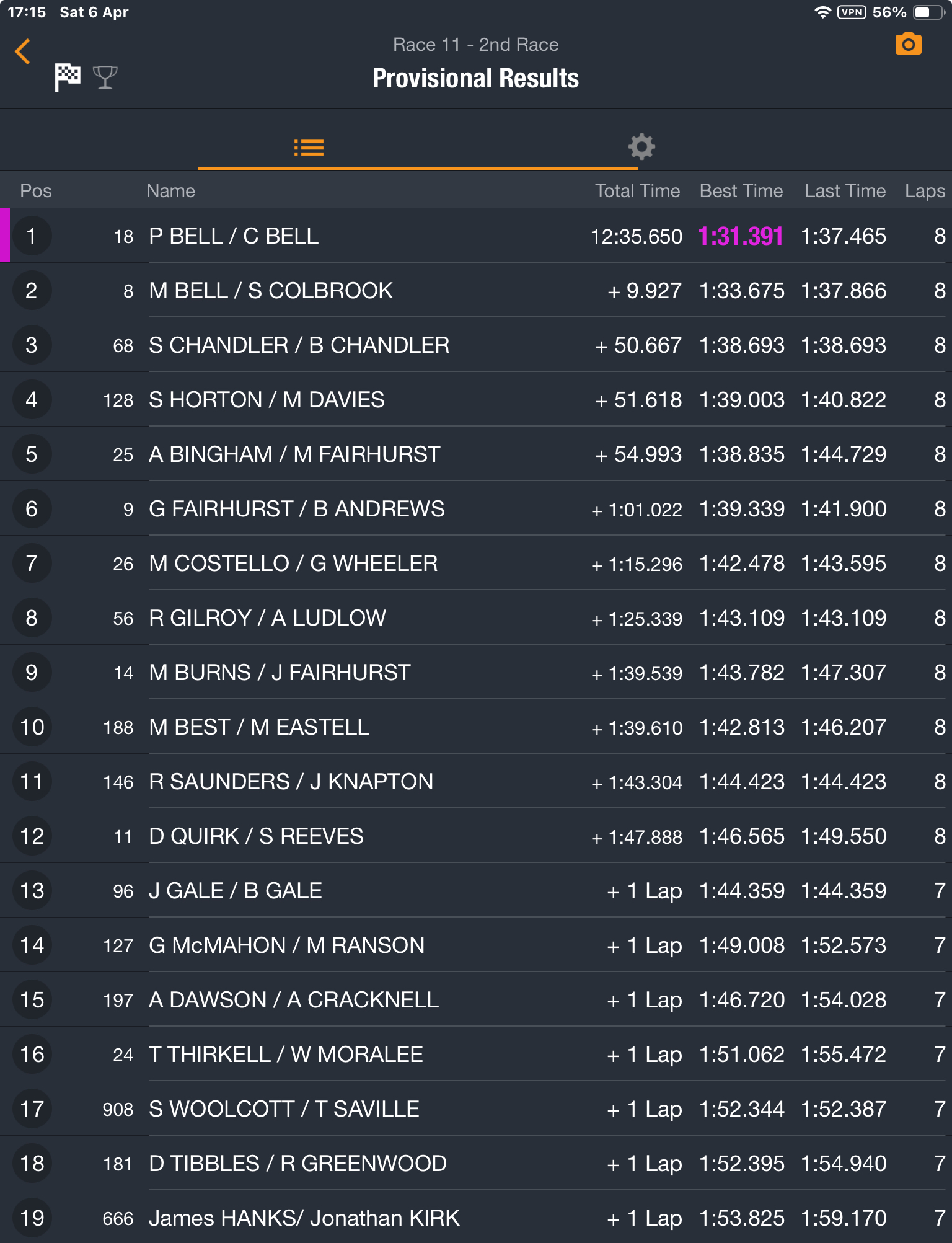Viewport: 952px width, 1243px height.
Task: Select the James HANKS / Jonathan KIRK row
Action: 476,1217
